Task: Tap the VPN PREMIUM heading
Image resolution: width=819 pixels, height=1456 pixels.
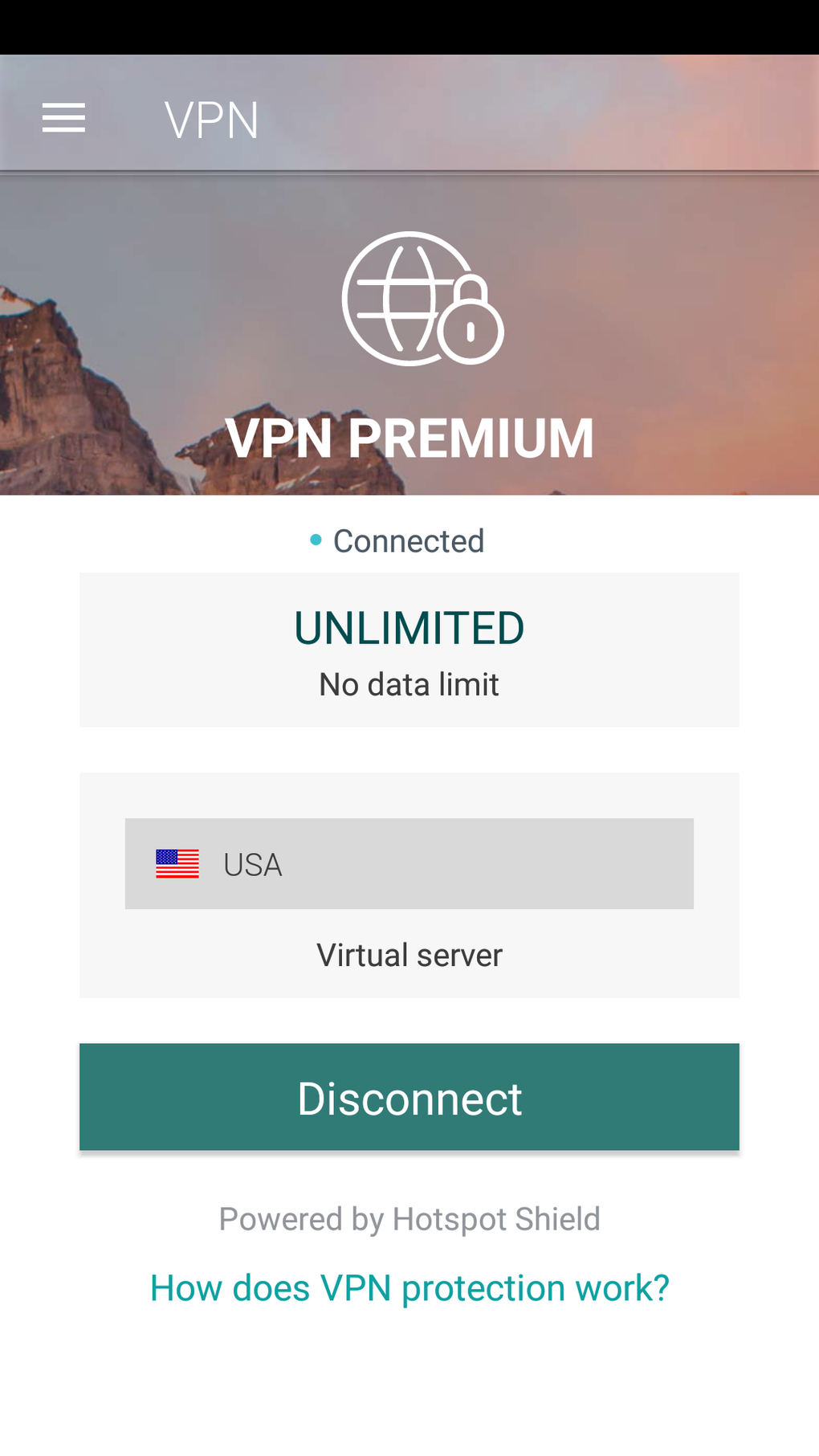Action: [x=409, y=438]
